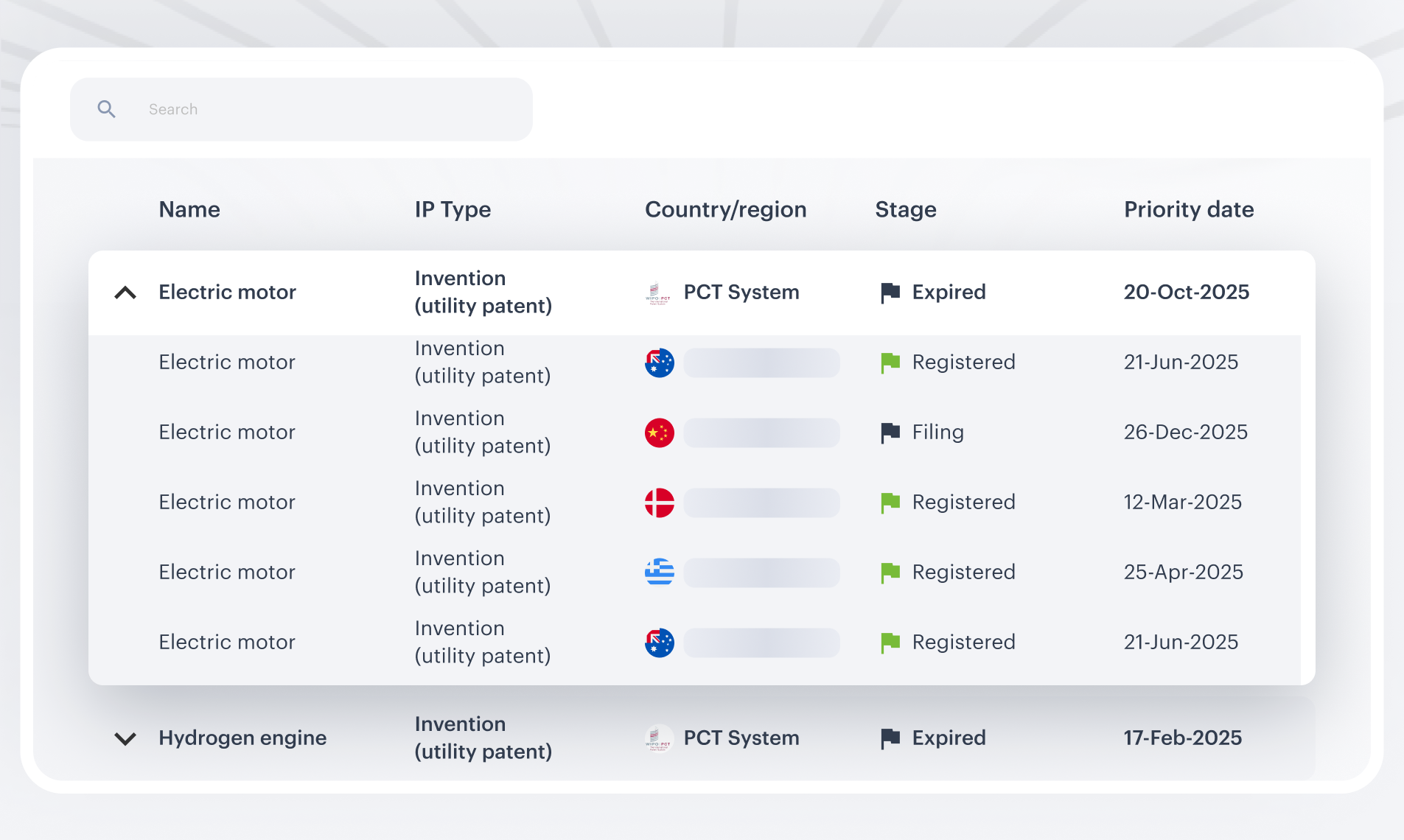Click the green flag for 25-Apr-2025 entry

coord(890,573)
